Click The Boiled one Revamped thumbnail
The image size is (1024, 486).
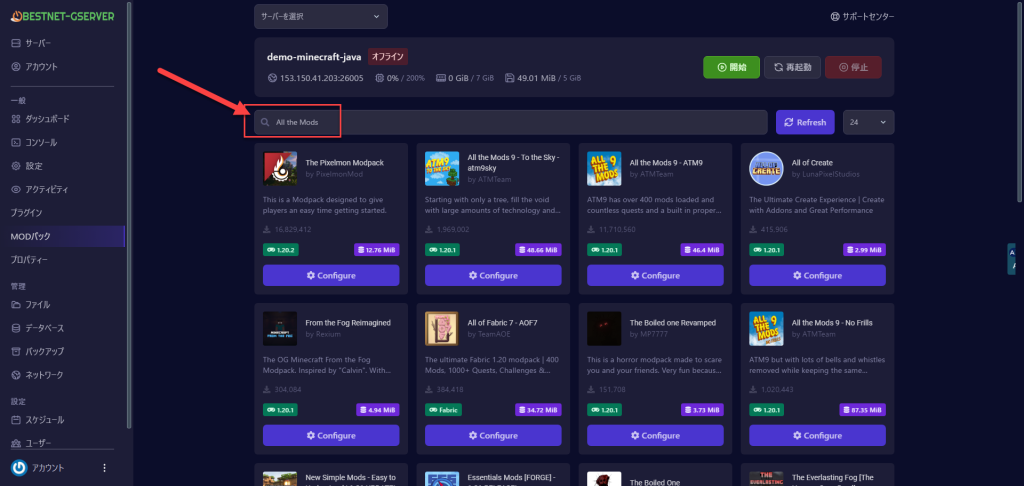pyautogui.click(x=604, y=329)
